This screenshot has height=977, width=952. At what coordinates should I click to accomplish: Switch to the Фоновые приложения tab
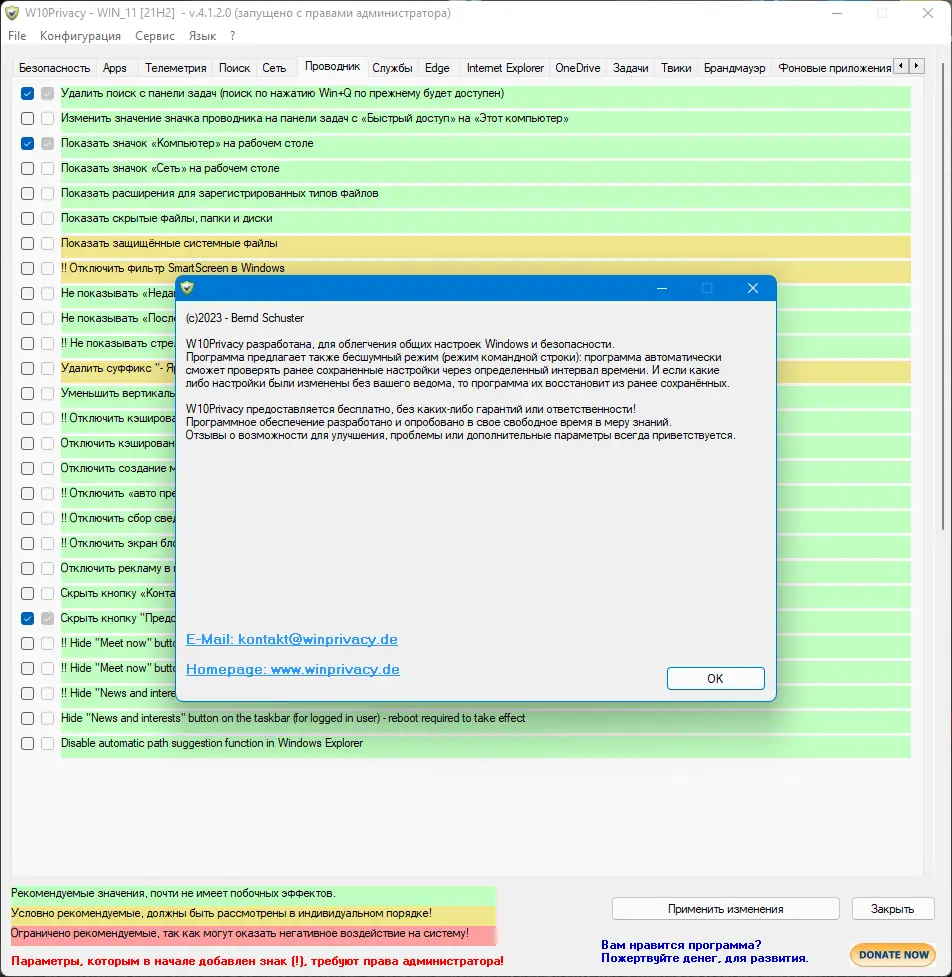(835, 68)
